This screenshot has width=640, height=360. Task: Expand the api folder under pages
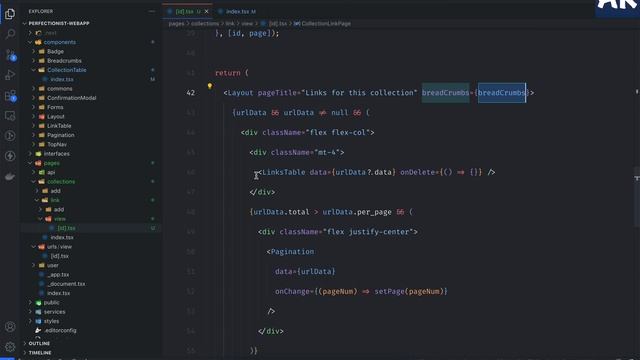point(51,172)
